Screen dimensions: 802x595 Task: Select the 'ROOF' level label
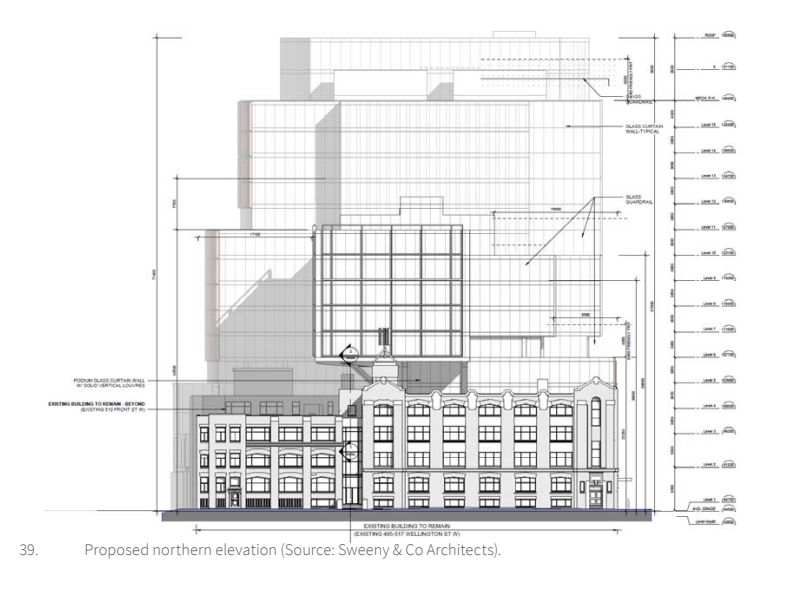point(709,35)
